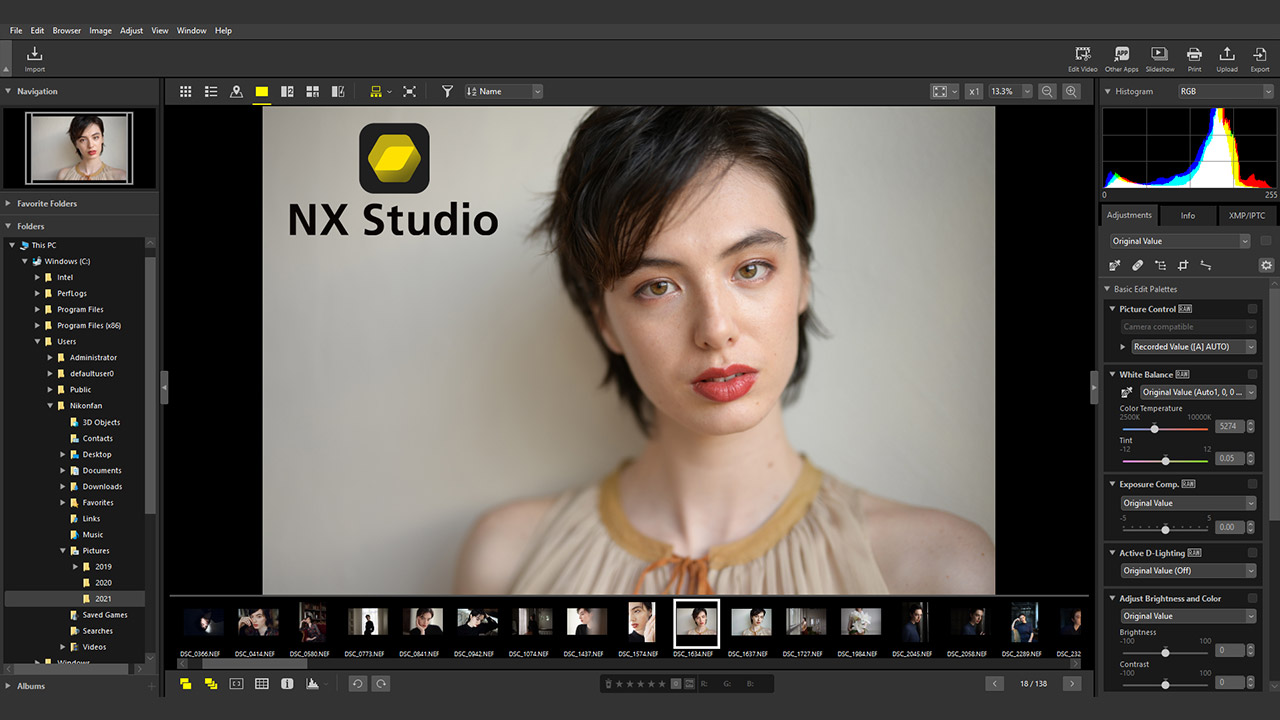Click the filter funnel icon
Screen dimensions: 1280x720
(x=447, y=91)
